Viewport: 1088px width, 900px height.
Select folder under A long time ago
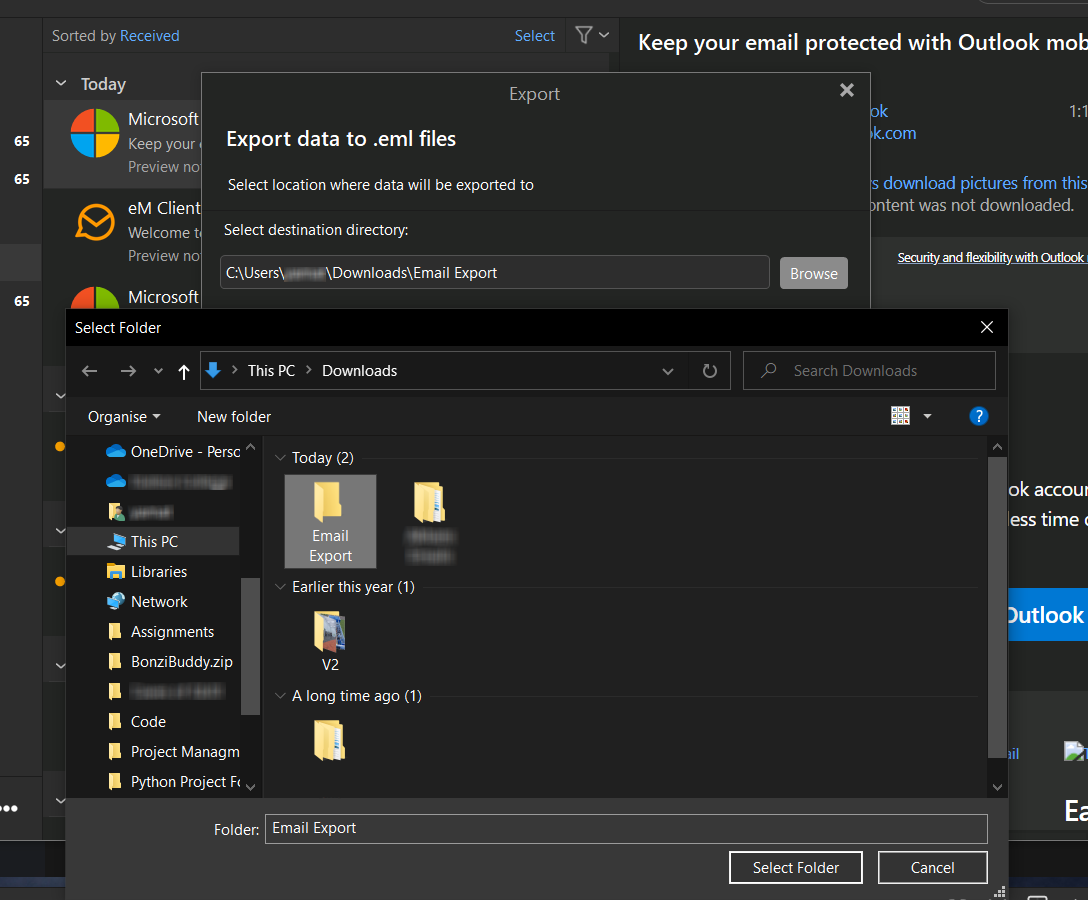pos(329,740)
